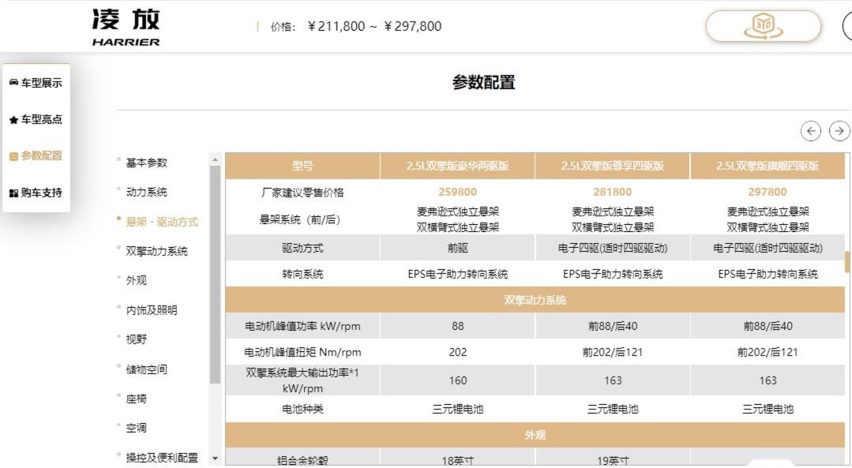Screen dimensions: 852x468
Task: Click the 驱动方式 row label
Action: click(x=303, y=248)
